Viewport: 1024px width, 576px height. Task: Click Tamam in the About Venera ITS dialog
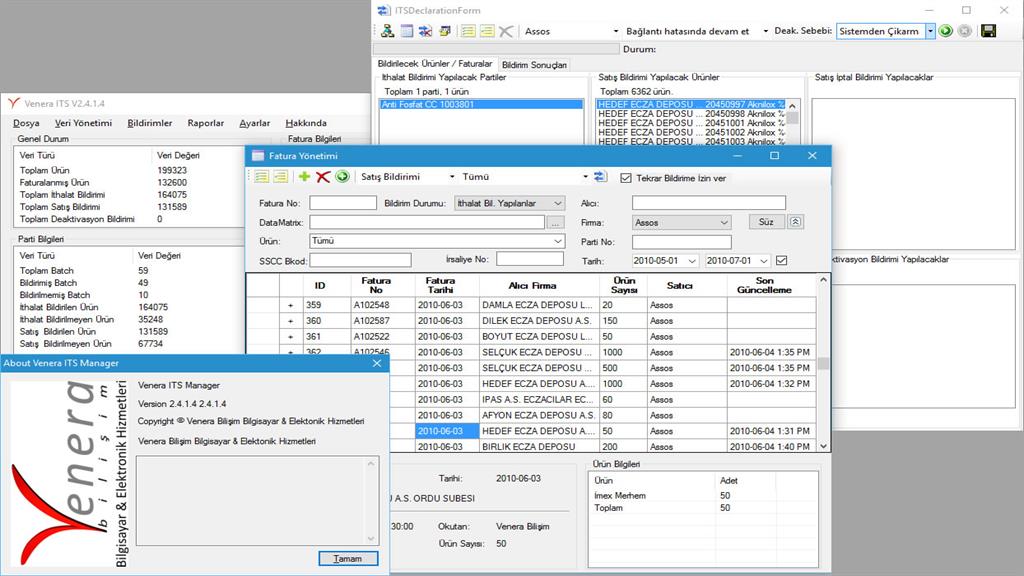tap(347, 559)
